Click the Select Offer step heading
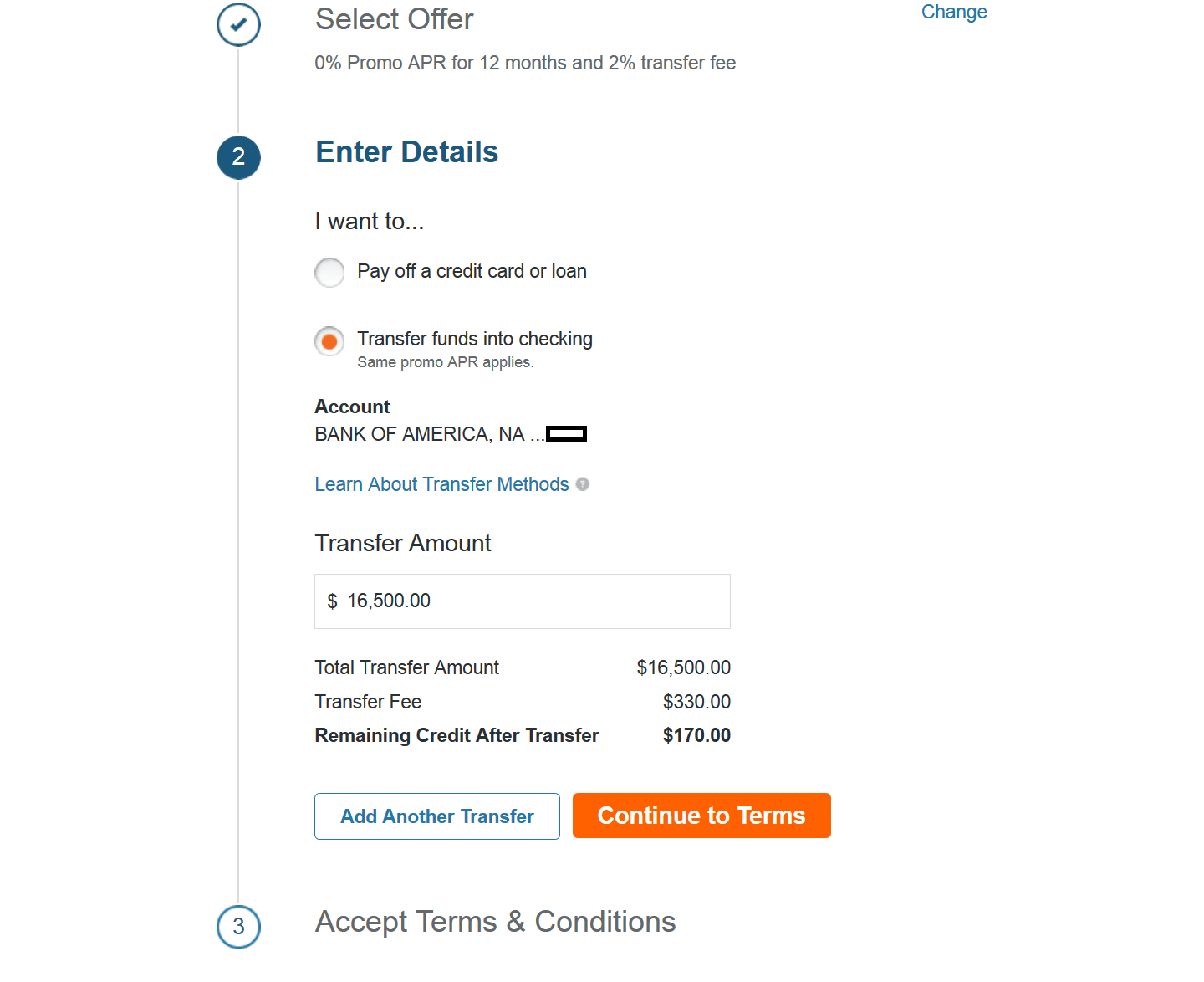Viewport: 1204px width, 982px height. click(395, 19)
